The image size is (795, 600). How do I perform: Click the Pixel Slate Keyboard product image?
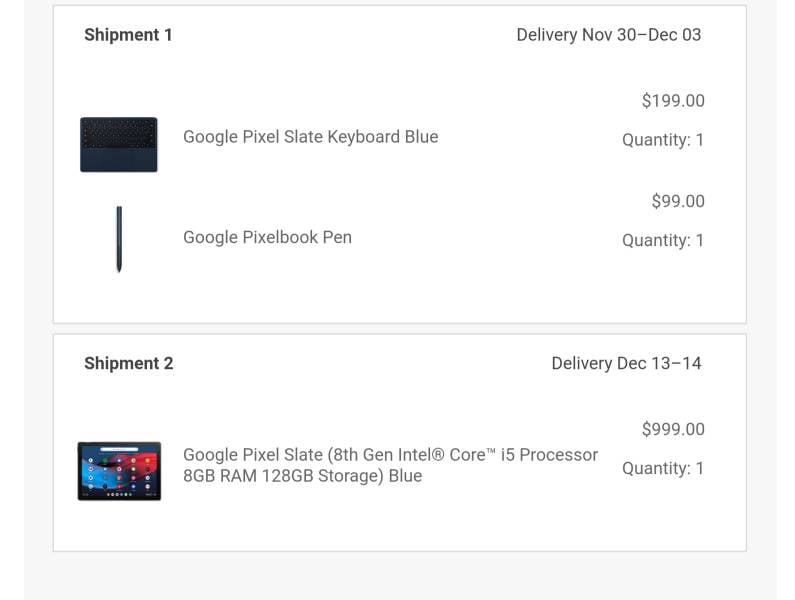point(119,145)
